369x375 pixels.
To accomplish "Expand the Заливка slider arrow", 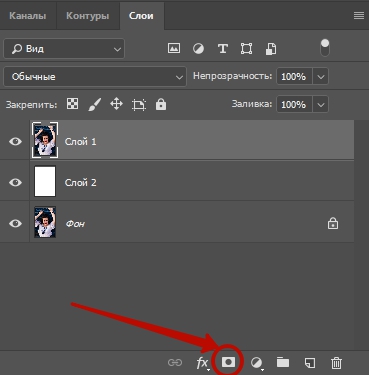I will point(321,105).
